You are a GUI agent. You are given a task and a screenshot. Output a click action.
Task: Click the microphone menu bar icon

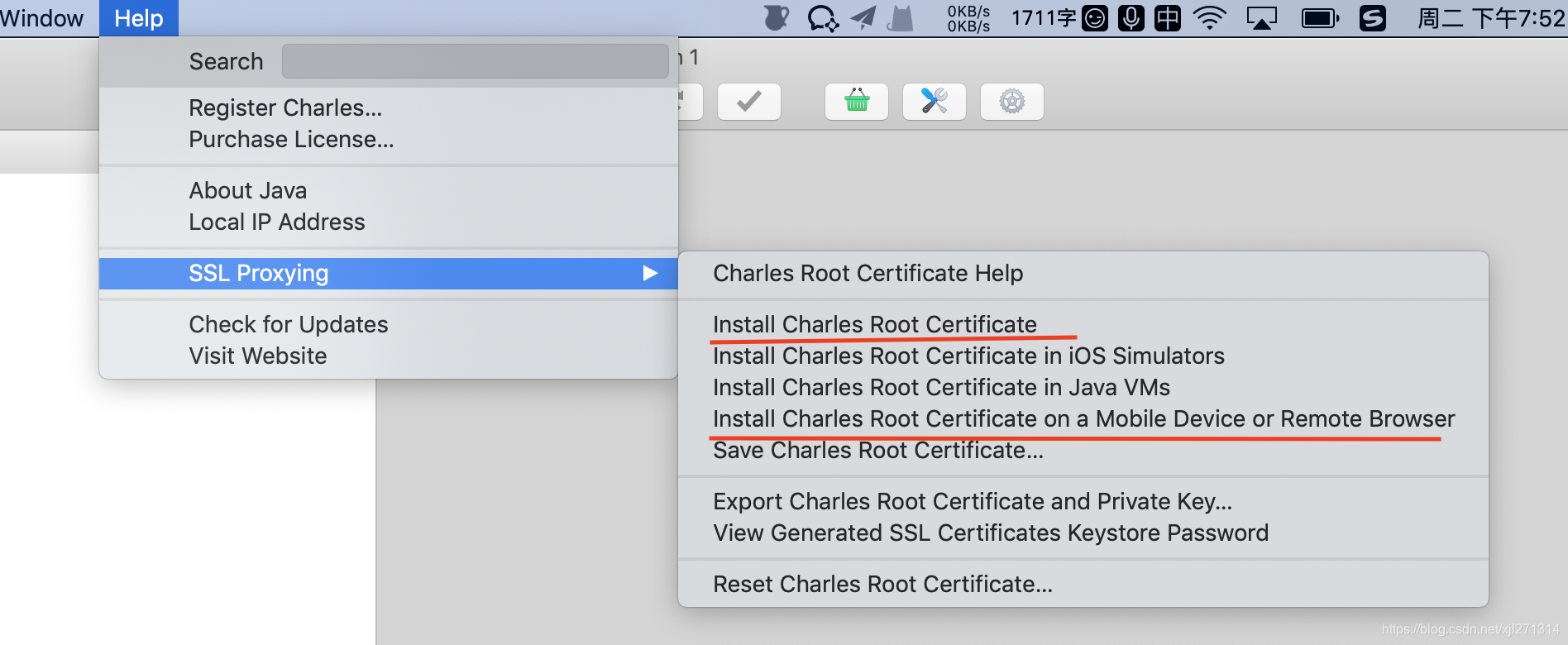[x=1131, y=18]
